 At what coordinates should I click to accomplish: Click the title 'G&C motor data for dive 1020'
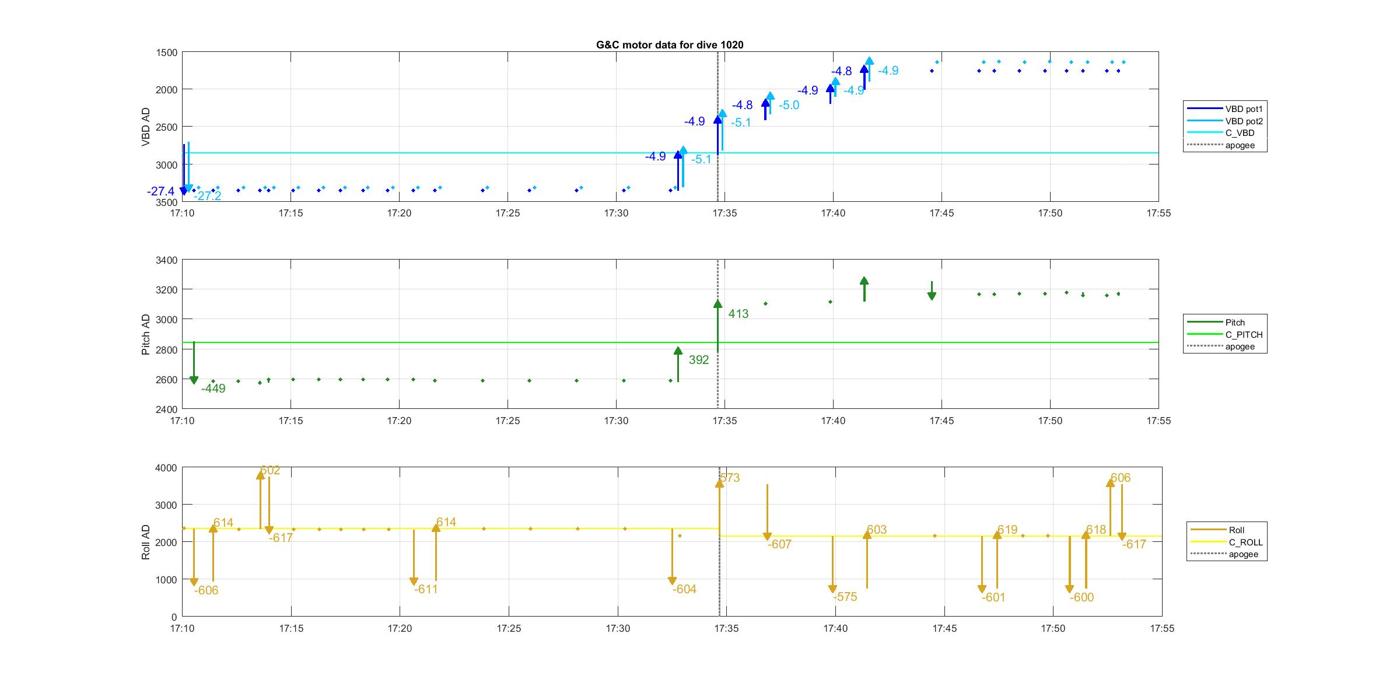point(670,45)
